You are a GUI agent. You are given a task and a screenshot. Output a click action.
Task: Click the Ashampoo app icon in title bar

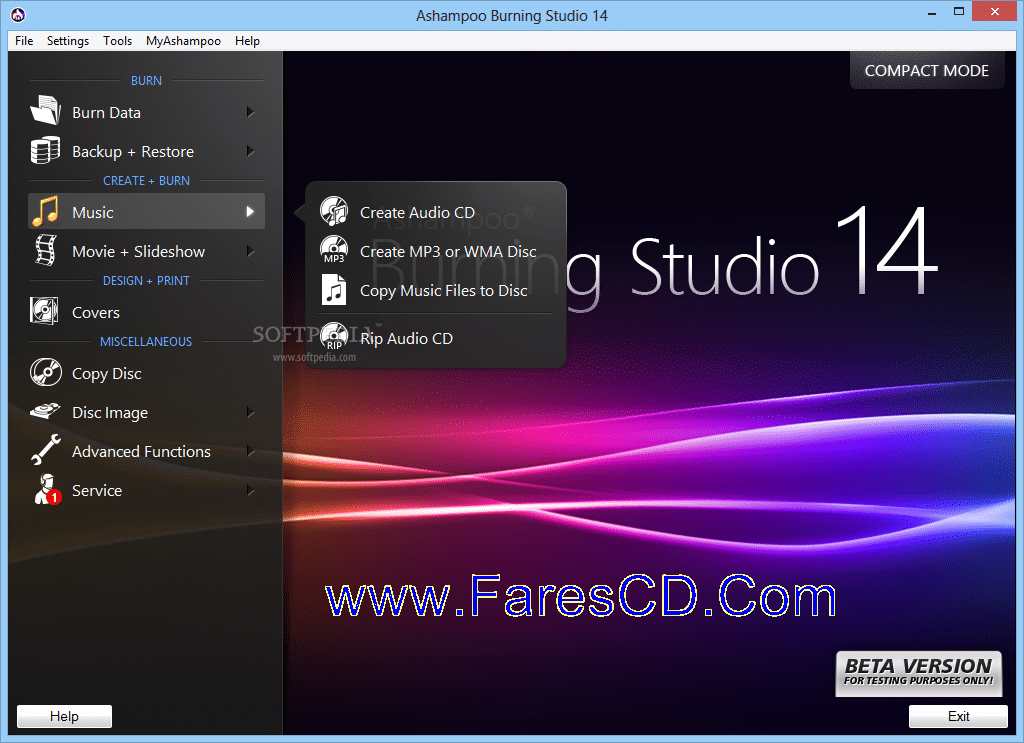click(18, 14)
